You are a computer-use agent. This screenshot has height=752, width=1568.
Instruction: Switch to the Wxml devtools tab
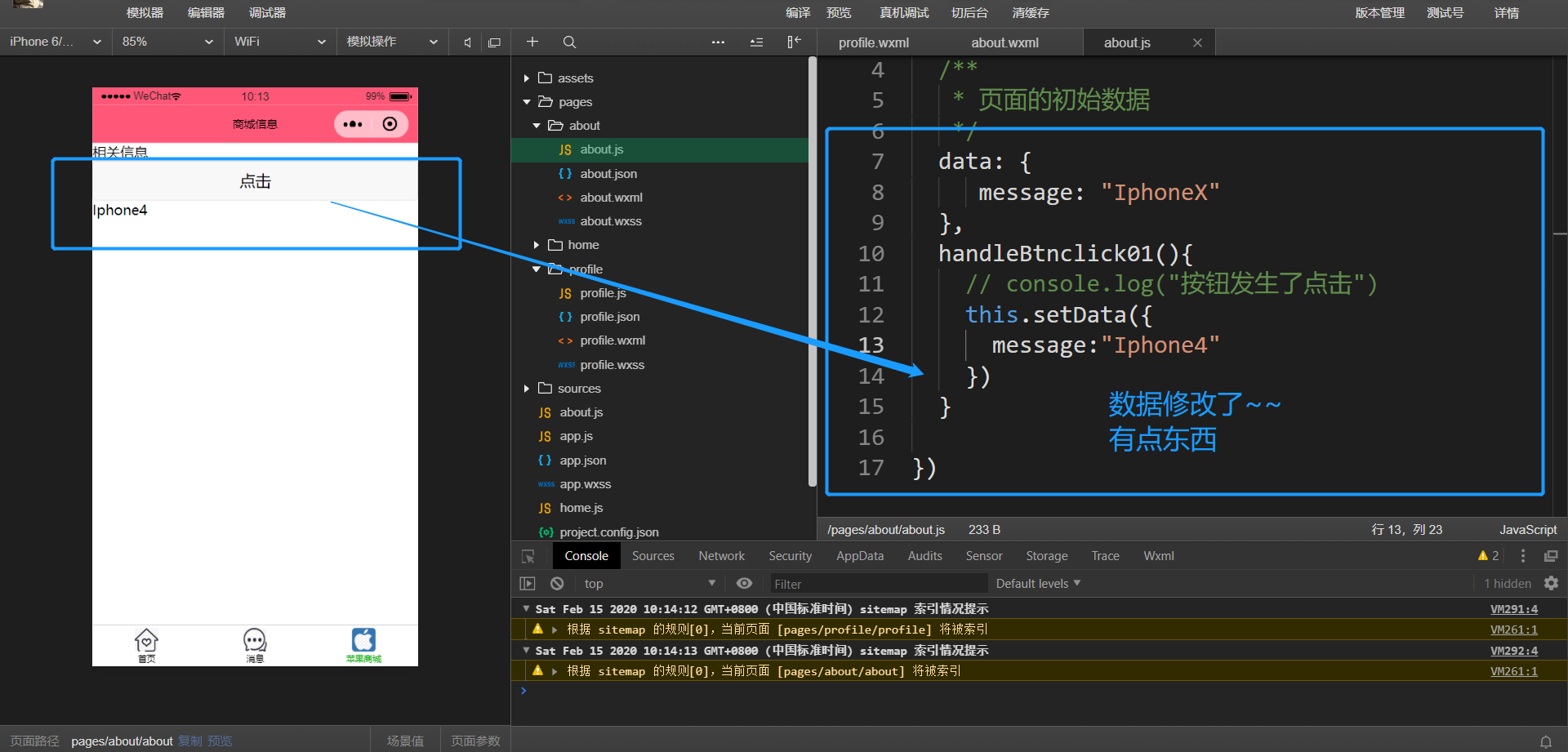(x=1158, y=556)
